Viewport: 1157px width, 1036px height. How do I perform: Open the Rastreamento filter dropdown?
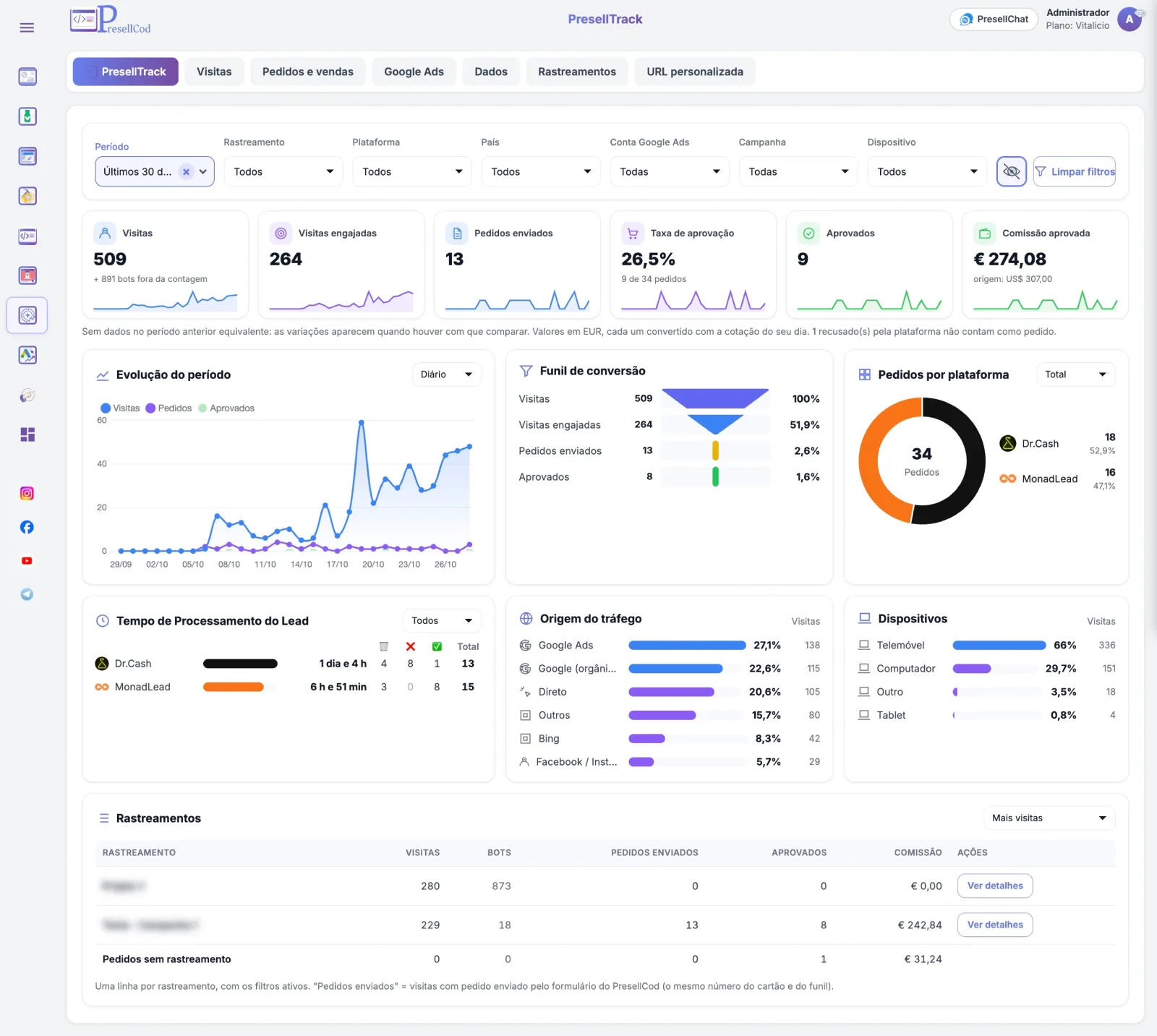[x=283, y=171]
